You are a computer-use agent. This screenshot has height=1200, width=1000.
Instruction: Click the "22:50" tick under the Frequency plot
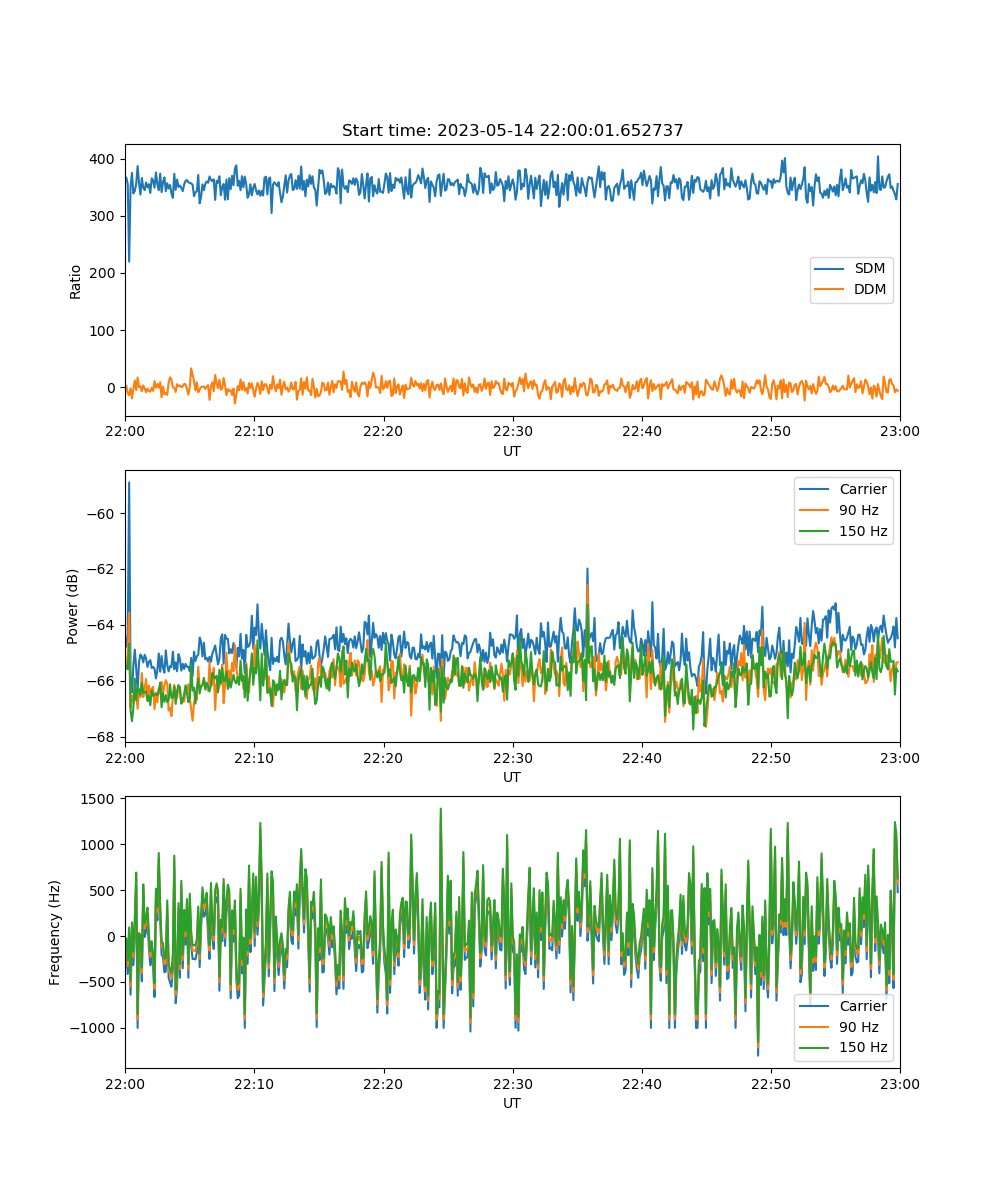pos(770,1083)
